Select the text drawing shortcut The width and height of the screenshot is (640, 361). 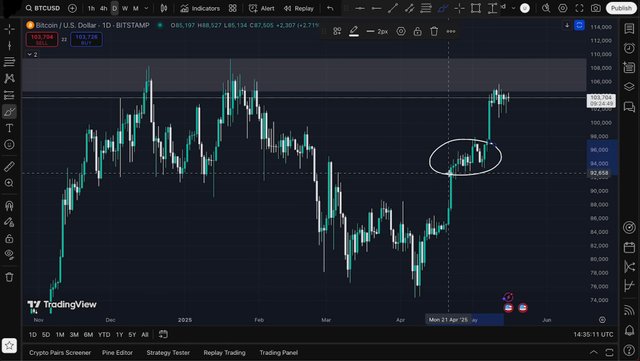(x=493, y=8)
